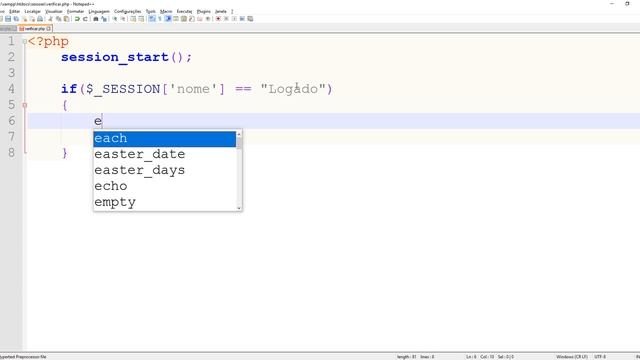Click the "Logado" string on line 4
640x360 pixels.
point(293,89)
